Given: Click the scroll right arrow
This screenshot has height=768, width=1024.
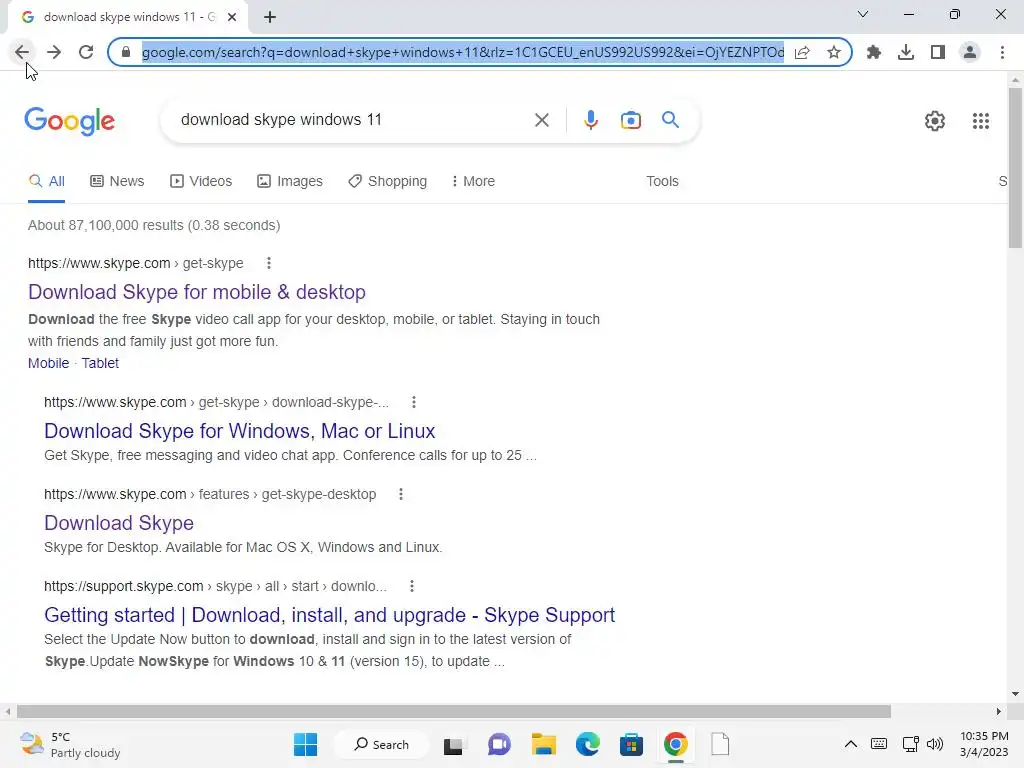Looking at the screenshot, I should point(999,711).
